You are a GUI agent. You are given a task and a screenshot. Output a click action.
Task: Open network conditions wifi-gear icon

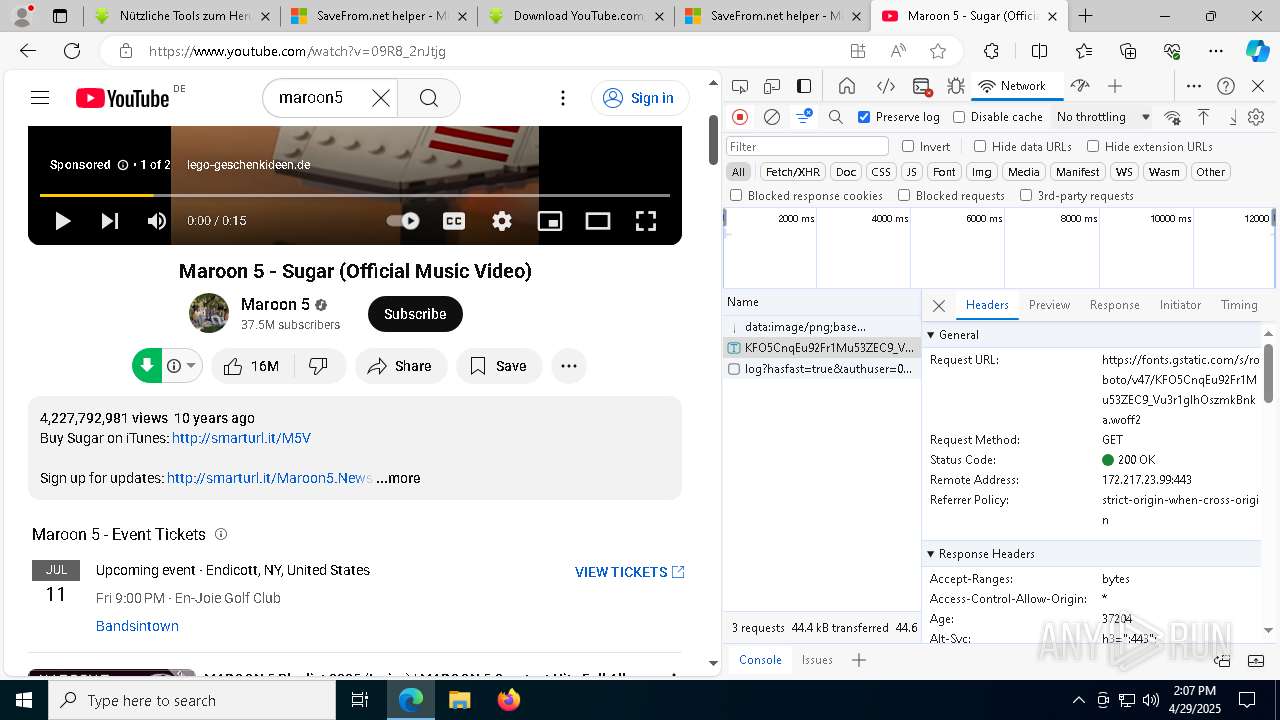1172,117
